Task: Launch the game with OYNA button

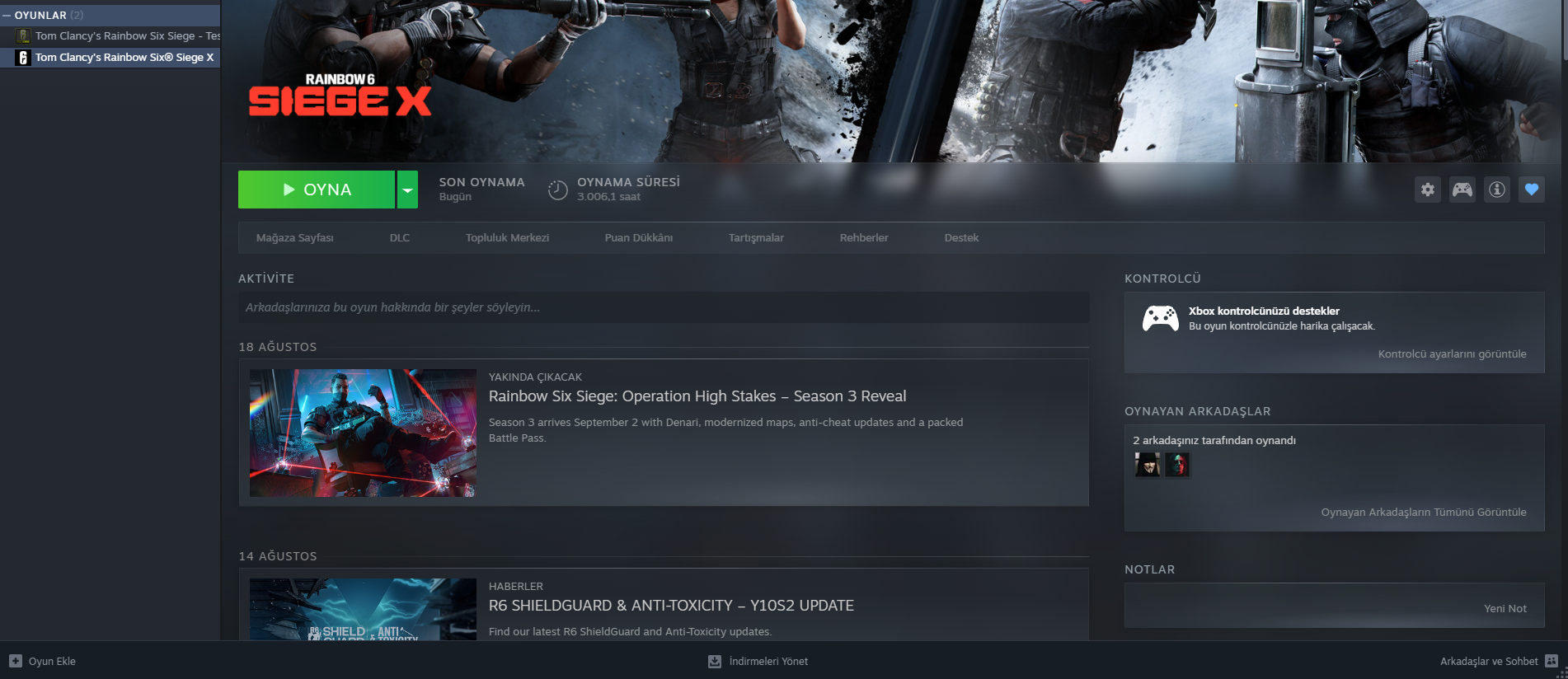Action: pyautogui.click(x=317, y=190)
